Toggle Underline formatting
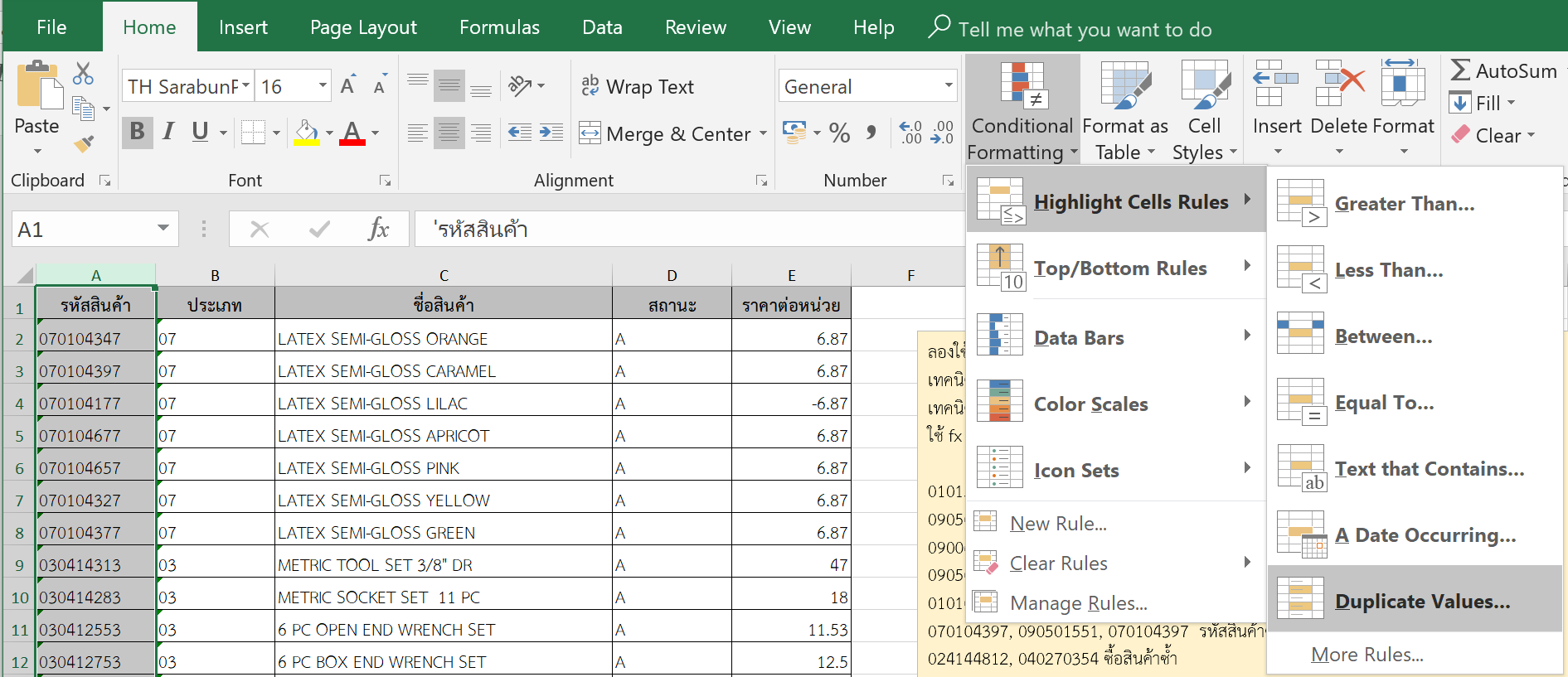The height and width of the screenshot is (677, 1568). (x=200, y=132)
